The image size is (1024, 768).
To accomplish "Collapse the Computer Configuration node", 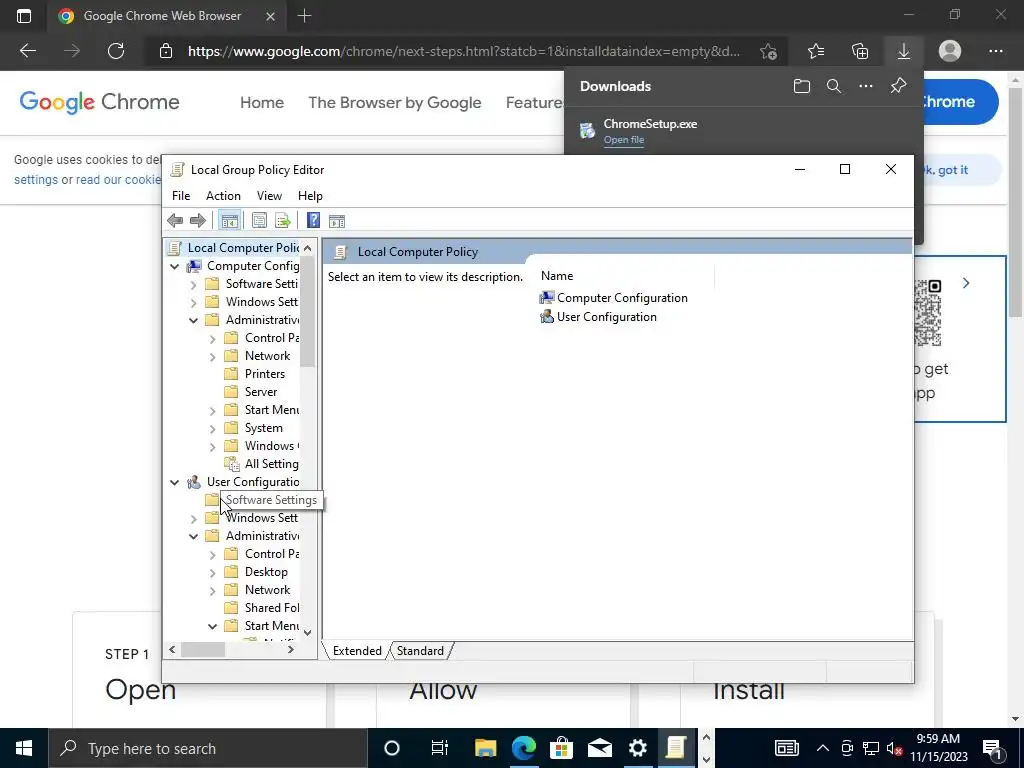I will pyautogui.click(x=174, y=266).
